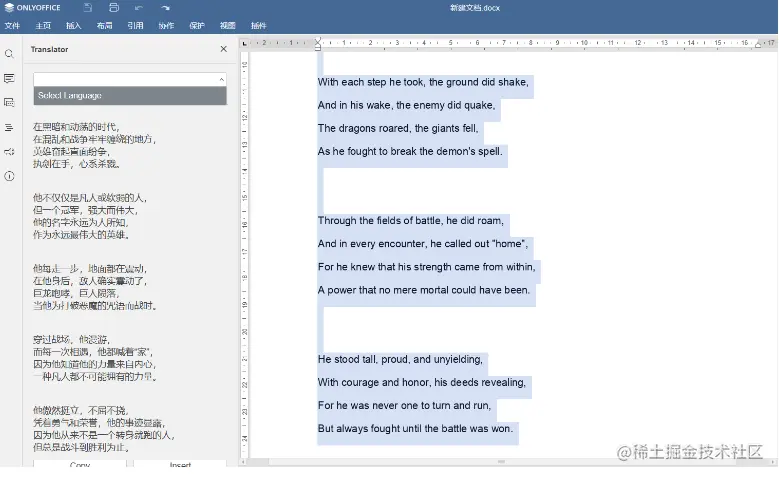779x477 pixels.
Task: Open the Search panel in left sidebar
Action: [x=9, y=54]
